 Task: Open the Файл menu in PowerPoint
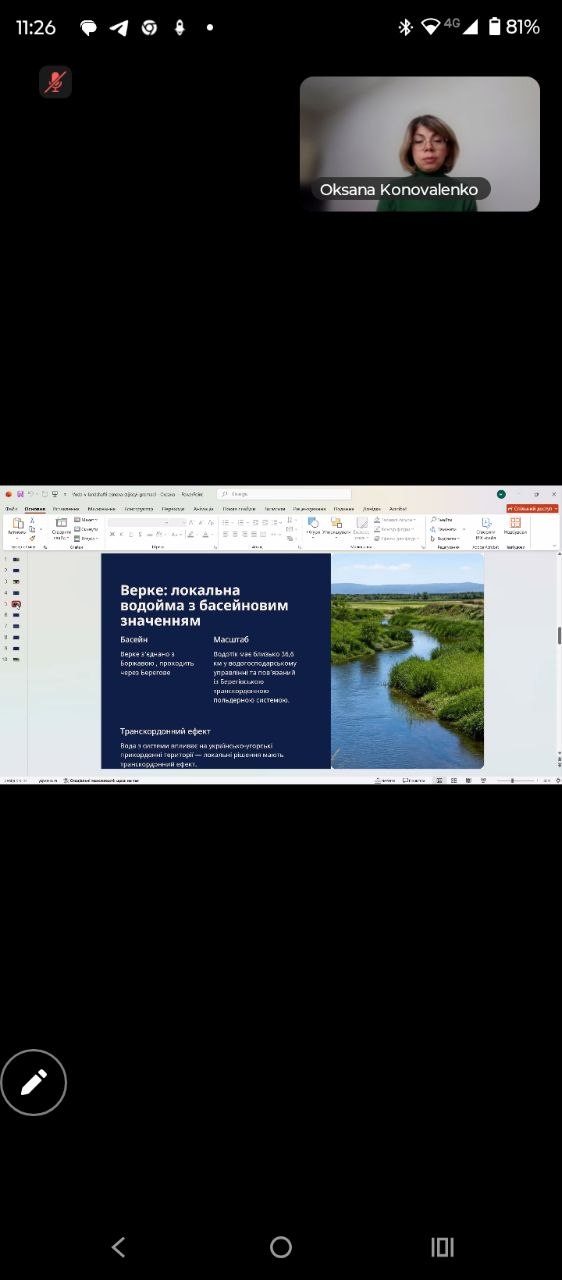11,508
